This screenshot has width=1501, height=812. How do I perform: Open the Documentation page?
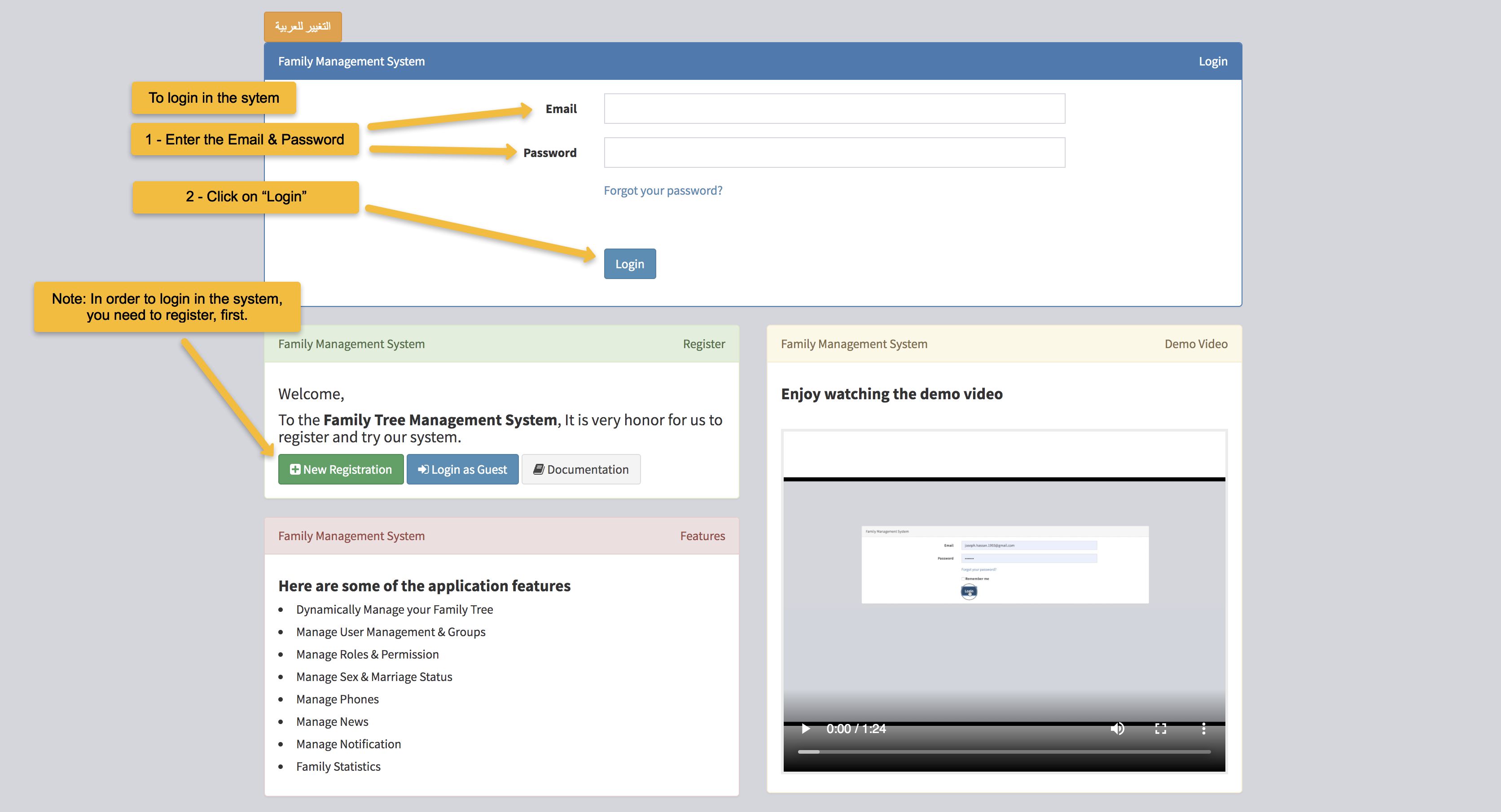pos(581,470)
